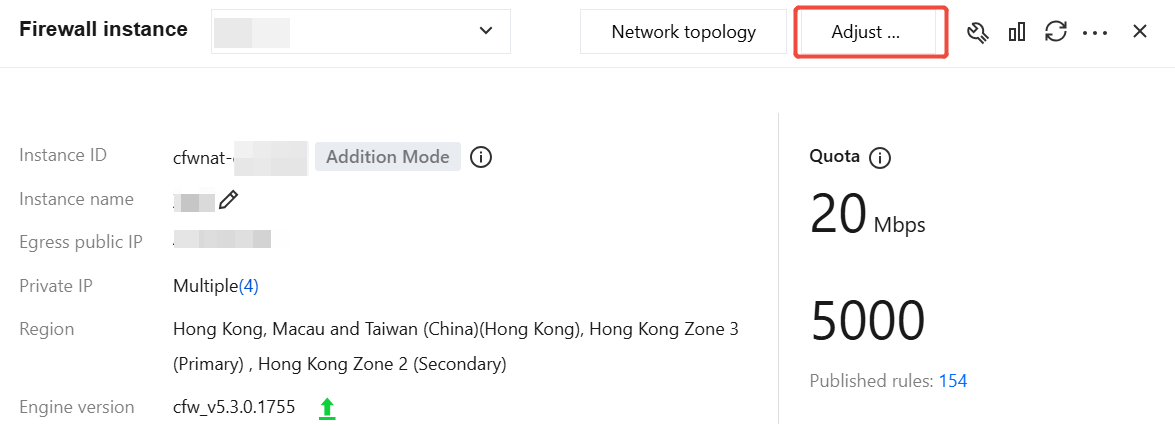
Task: Open the Network topology view
Action: coord(683,32)
